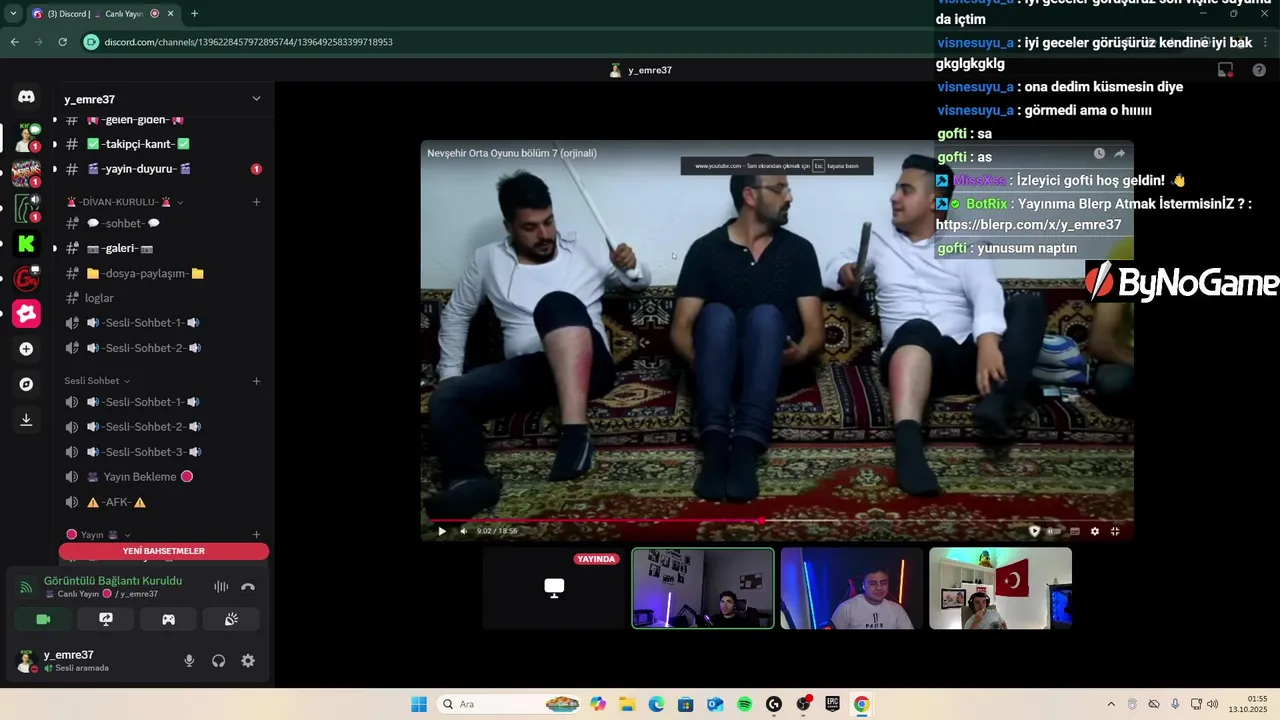Click YENİ BAHSETMELER button
Viewport: 1280px width, 720px height.
164,551
